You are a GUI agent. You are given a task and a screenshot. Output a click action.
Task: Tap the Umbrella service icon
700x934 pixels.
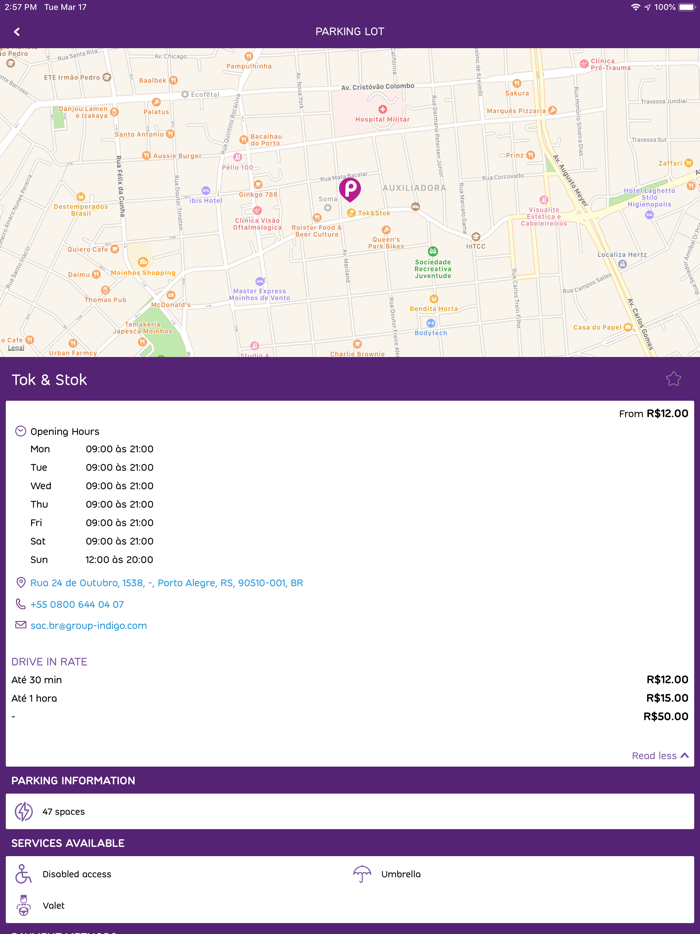(x=362, y=874)
